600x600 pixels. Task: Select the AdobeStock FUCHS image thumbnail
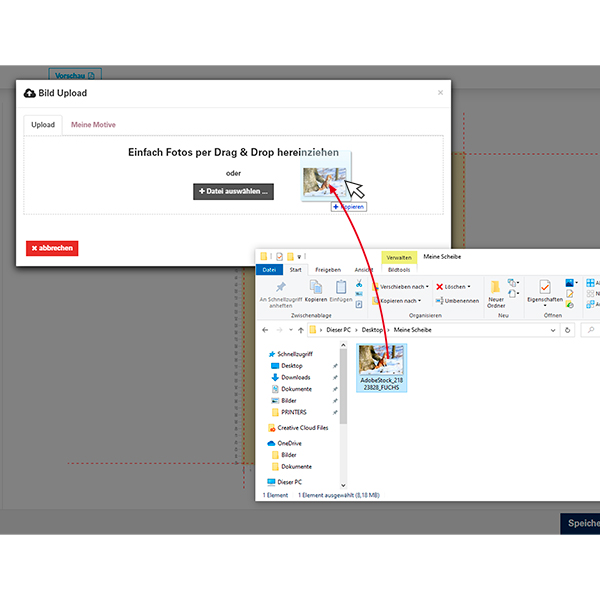pyautogui.click(x=381, y=366)
